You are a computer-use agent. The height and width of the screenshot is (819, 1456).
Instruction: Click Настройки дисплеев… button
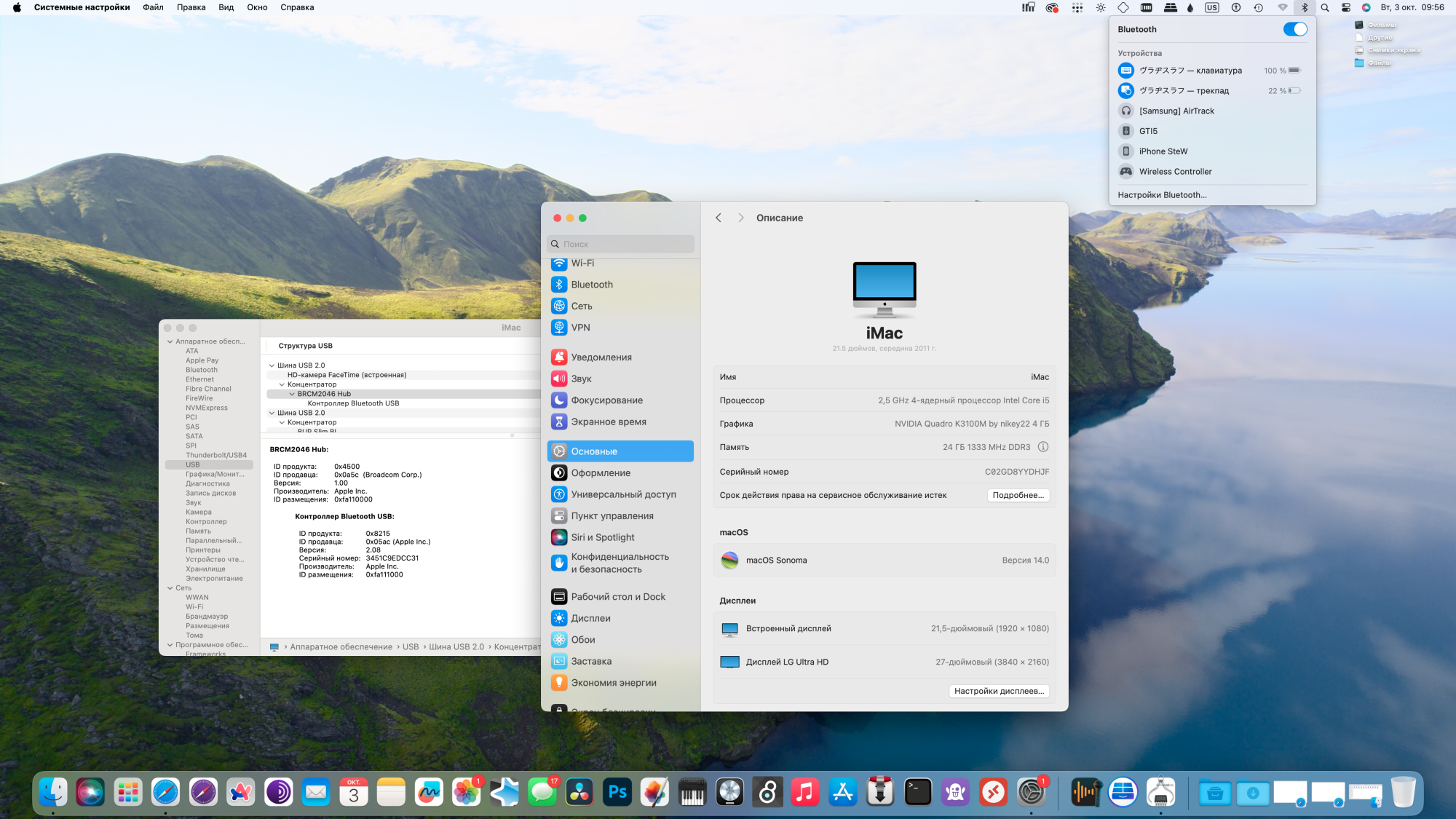[998, 691]
